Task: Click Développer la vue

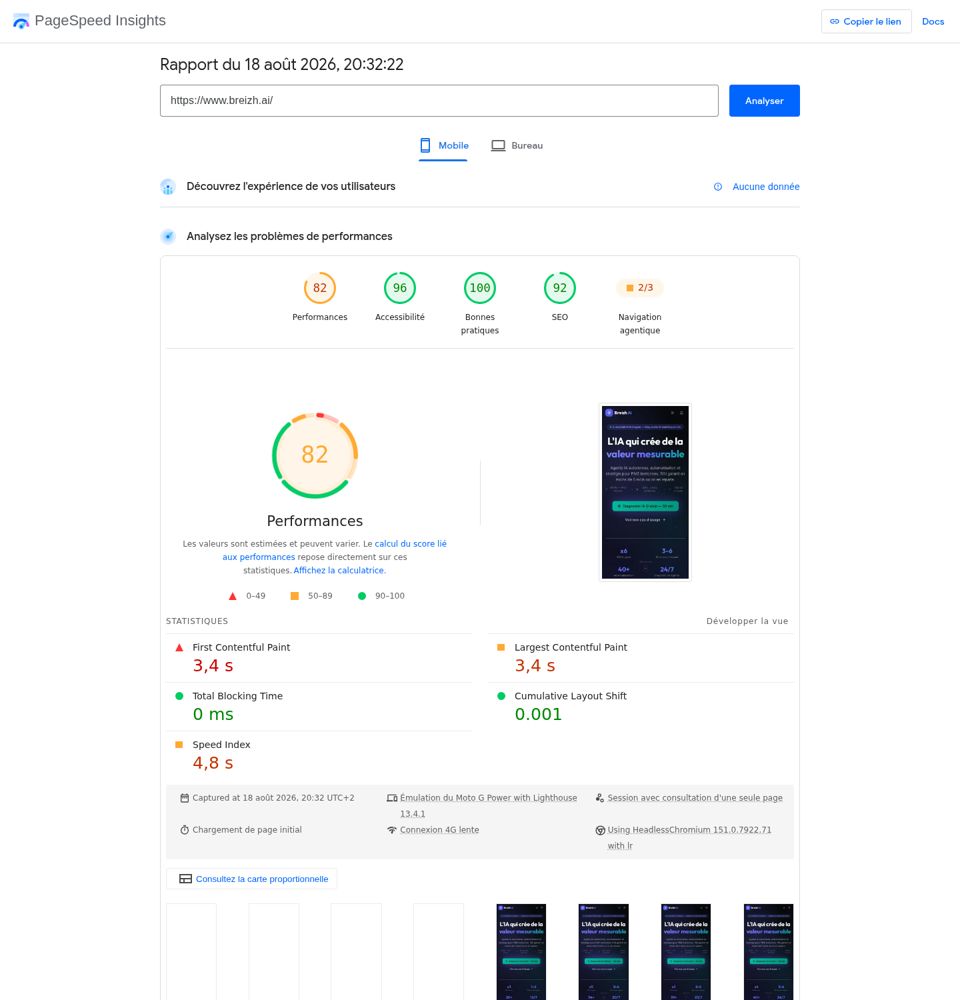Action: [747, 621]
